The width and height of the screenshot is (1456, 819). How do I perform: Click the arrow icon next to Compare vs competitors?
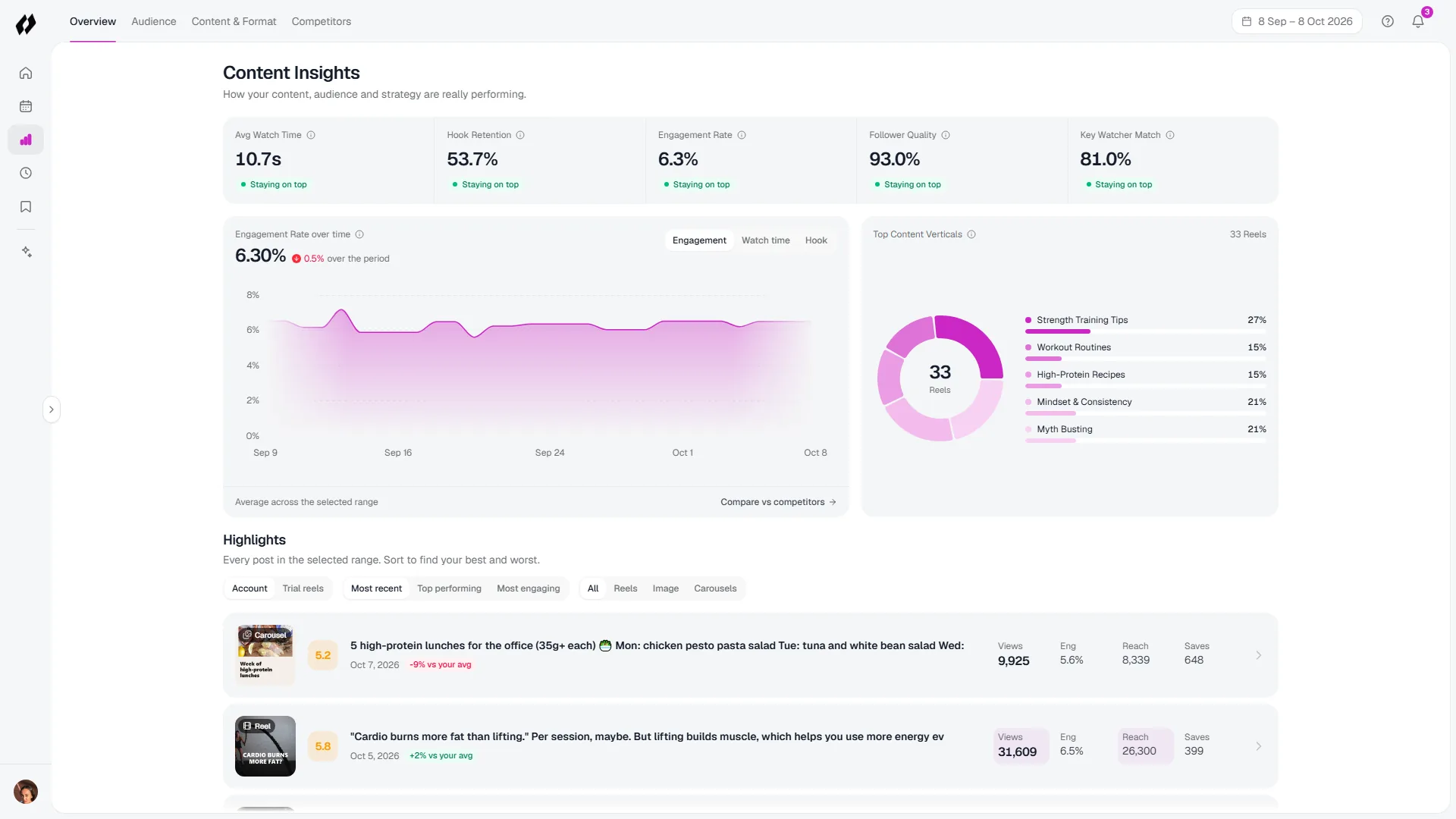coord(833,502)
